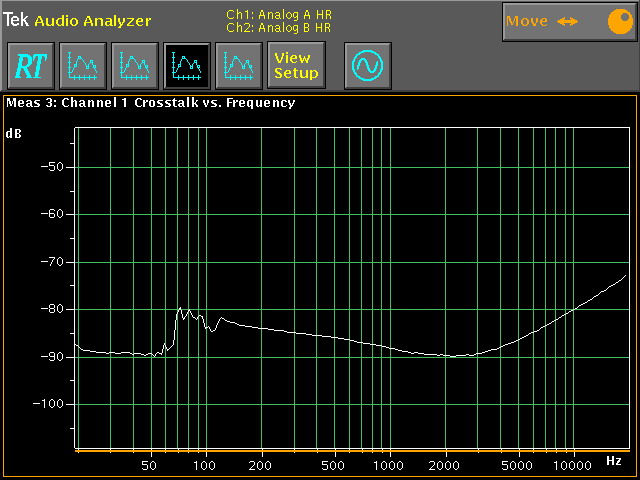Open the sine wave generator icon
The image size is (640, 480).
[367, 66]
